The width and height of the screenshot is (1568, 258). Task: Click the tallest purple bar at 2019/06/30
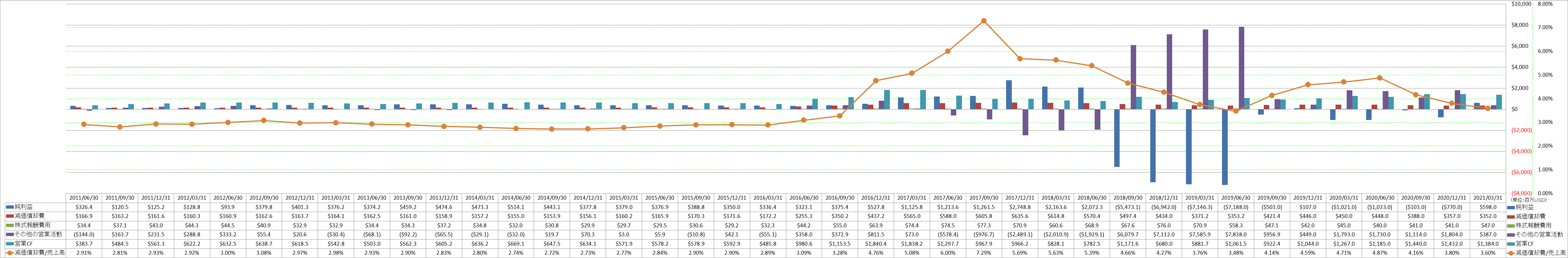pos(1241,68)
